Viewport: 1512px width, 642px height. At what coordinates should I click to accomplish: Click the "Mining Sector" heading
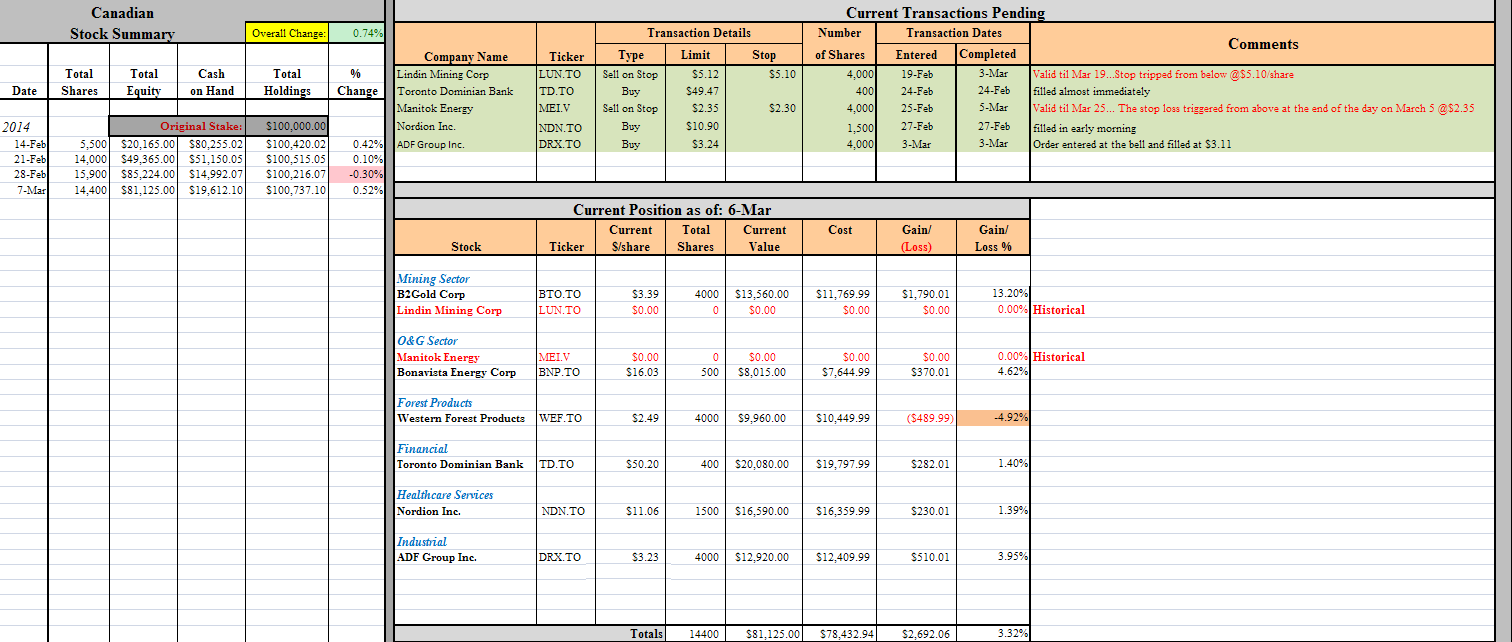433,279
